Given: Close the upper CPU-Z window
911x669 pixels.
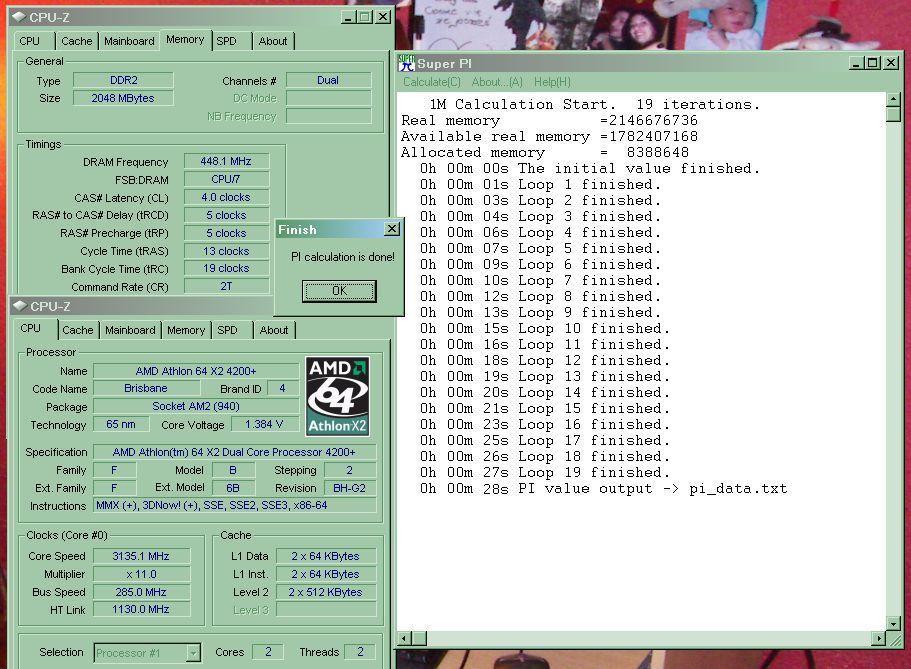Looking at the screenshot, I should pos(382,17).
